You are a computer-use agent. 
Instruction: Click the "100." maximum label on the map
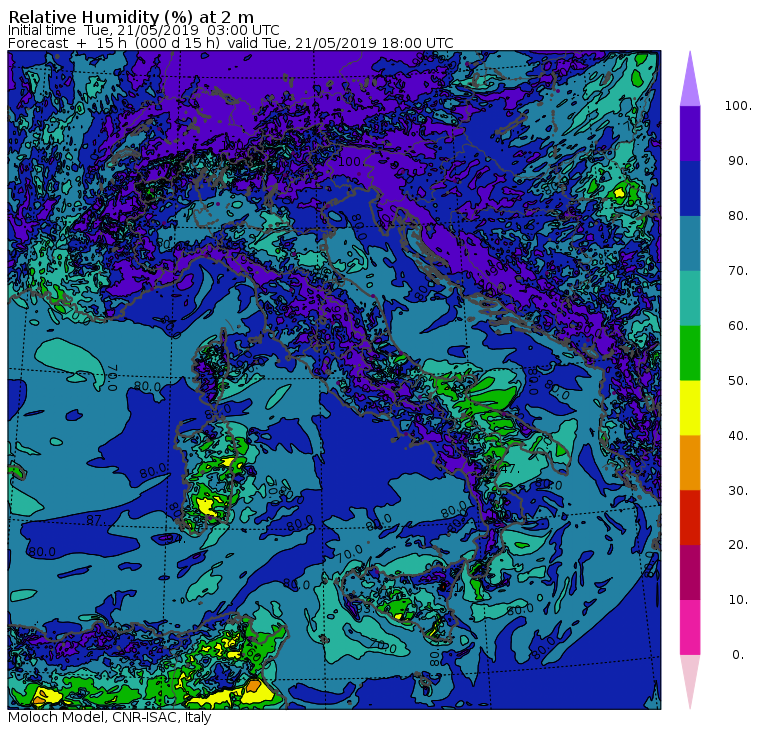[349, 161]
